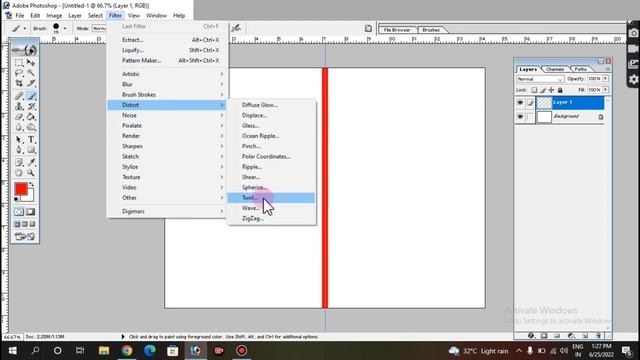Select the Rectangular Marquee tool
The image size is (640, 360).
point(19,62)
